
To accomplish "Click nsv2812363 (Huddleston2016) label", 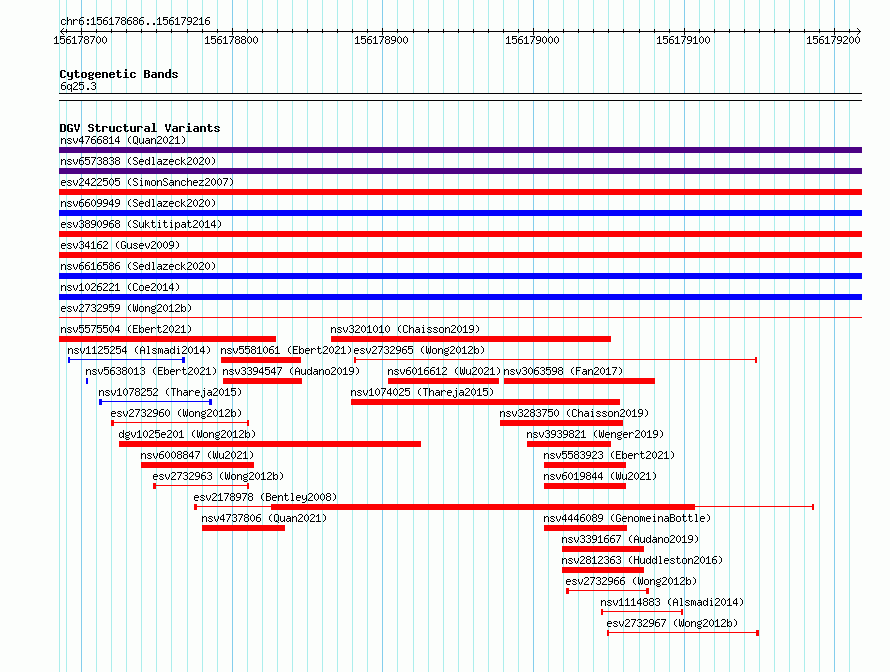I will 642,560.
